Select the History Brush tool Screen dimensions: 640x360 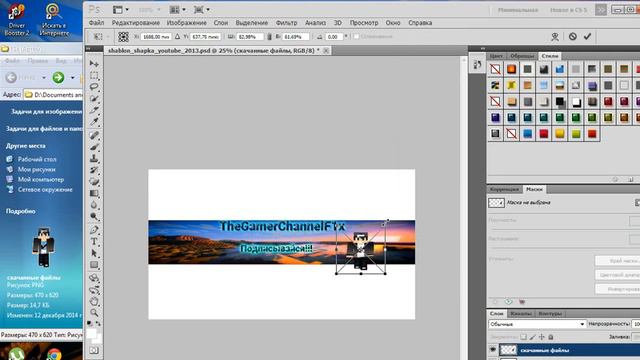(94, 170)
